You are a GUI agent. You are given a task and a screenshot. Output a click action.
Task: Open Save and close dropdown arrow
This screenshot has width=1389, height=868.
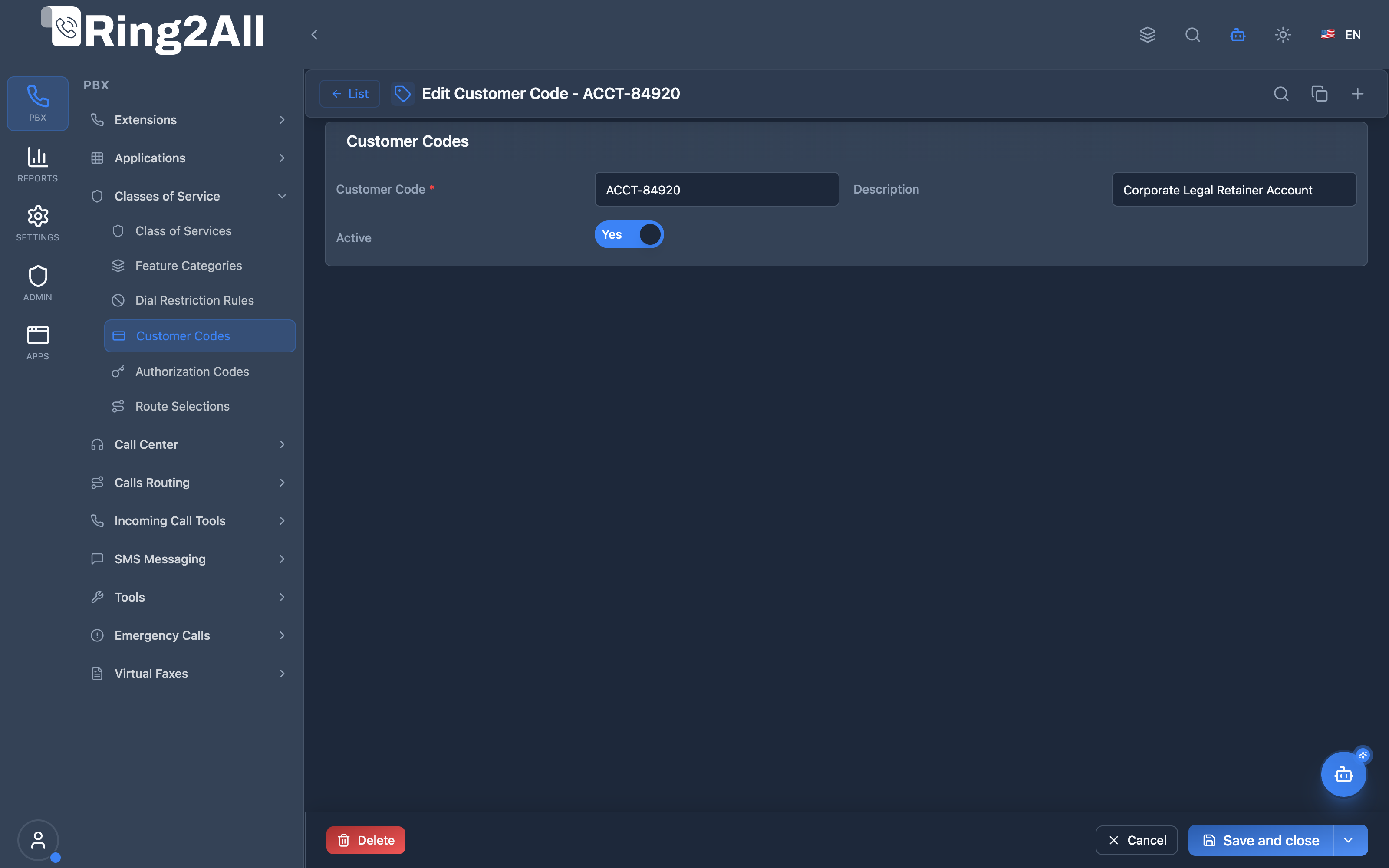click(1350, 841)
